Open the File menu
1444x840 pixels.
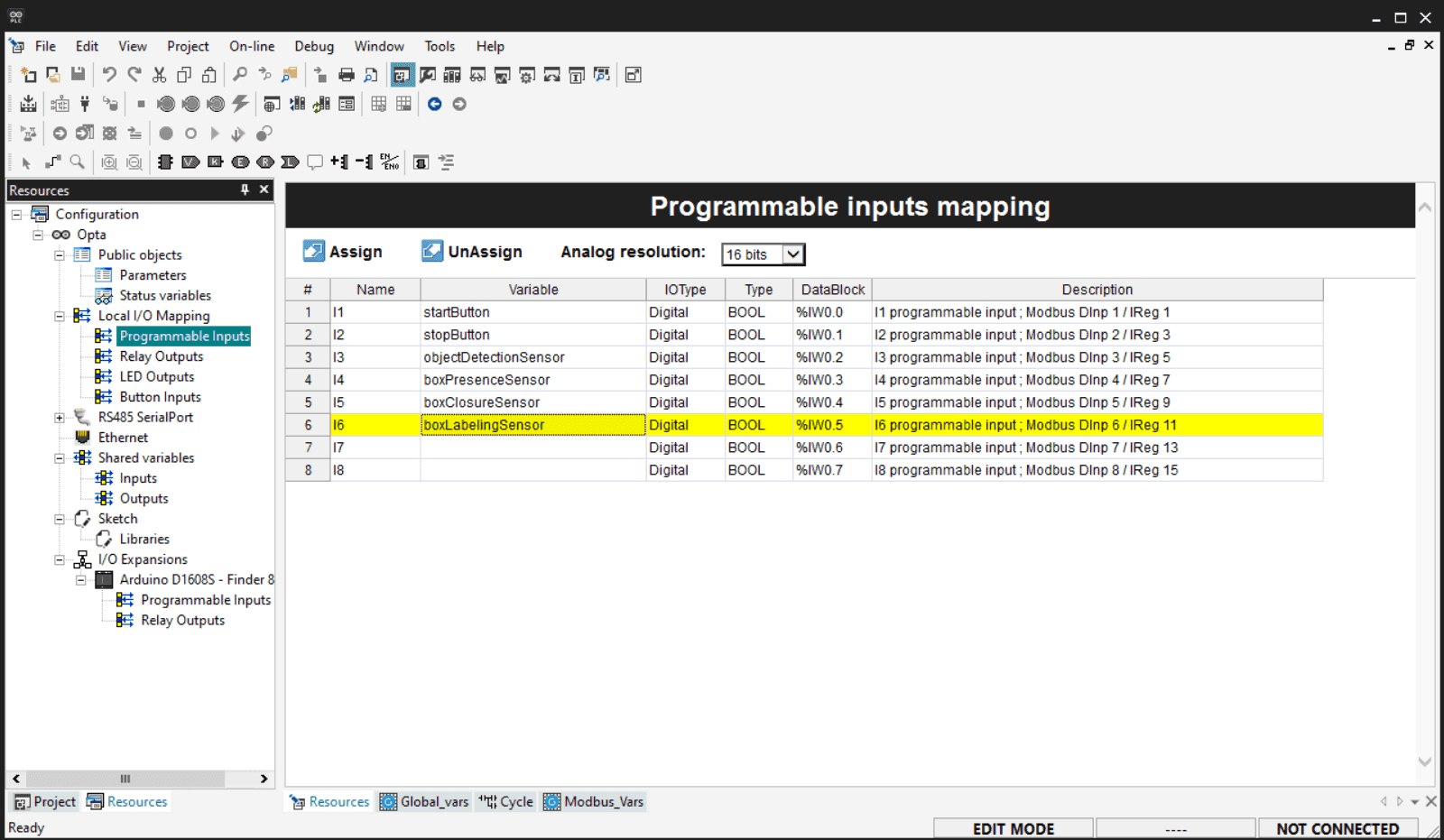click(x=45, y=46)
